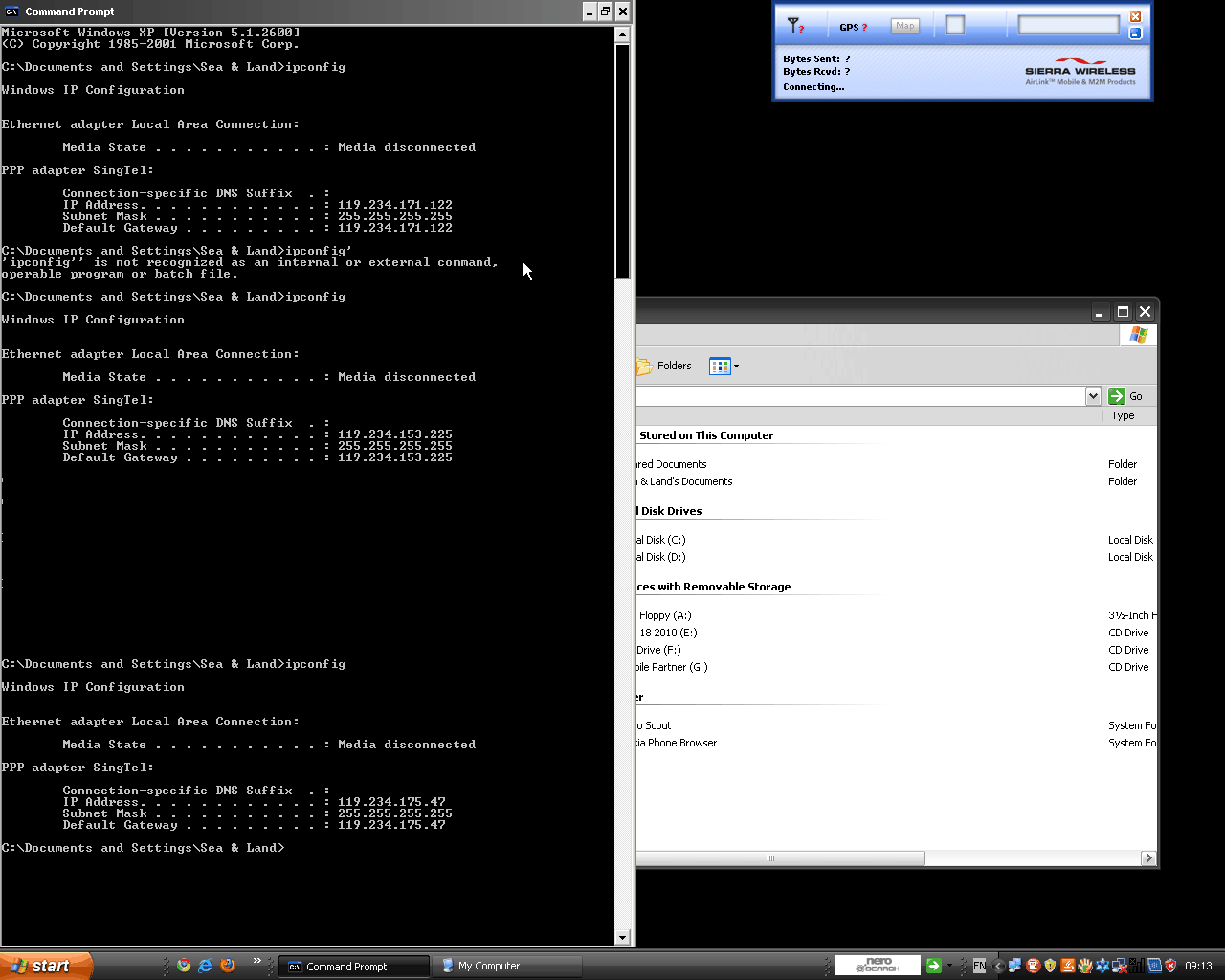Click the blue star-shaped tray icon
The image size is (1225, 980).
pos(1102,966)
